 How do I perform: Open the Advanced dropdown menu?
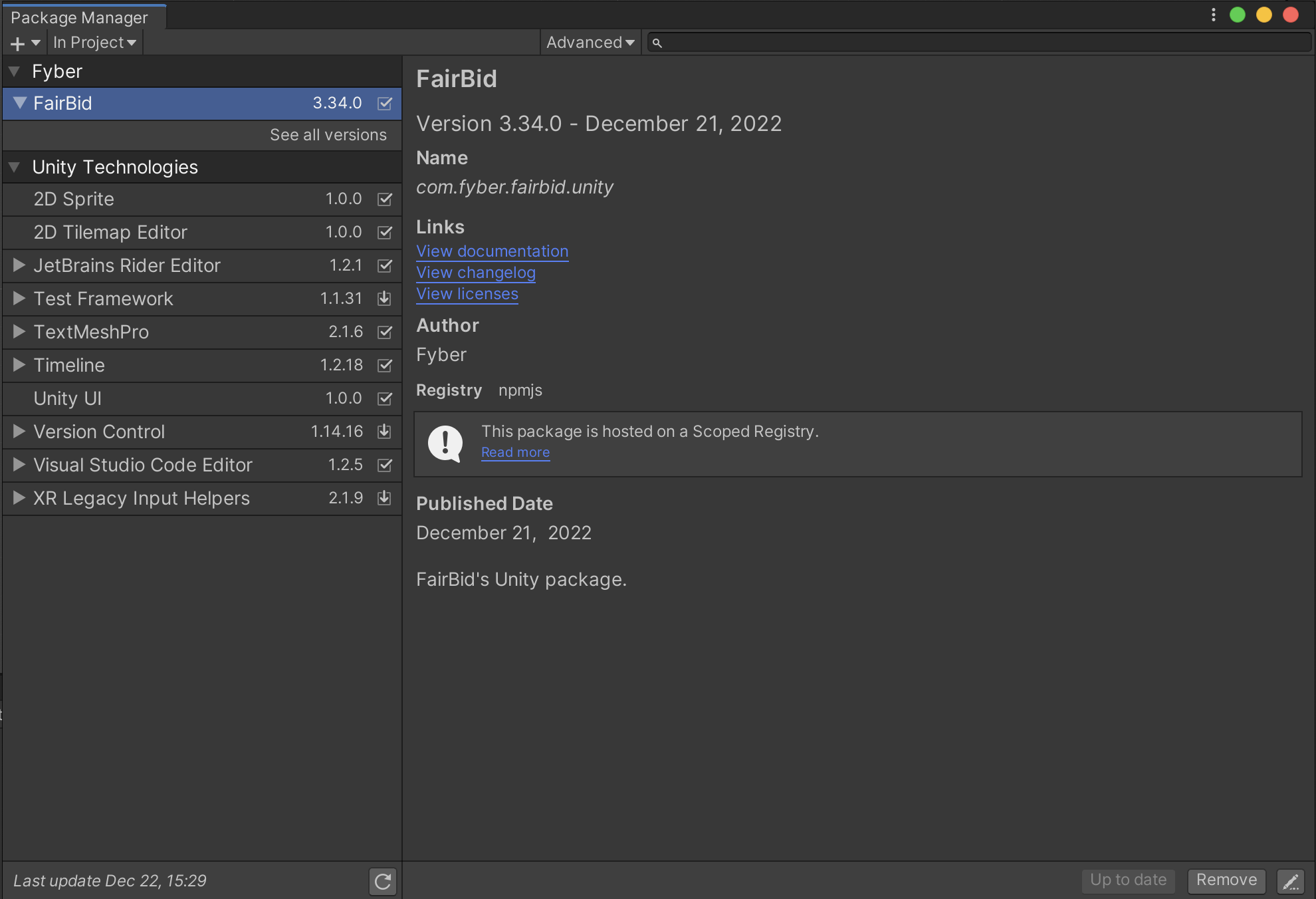coord(590,43)
